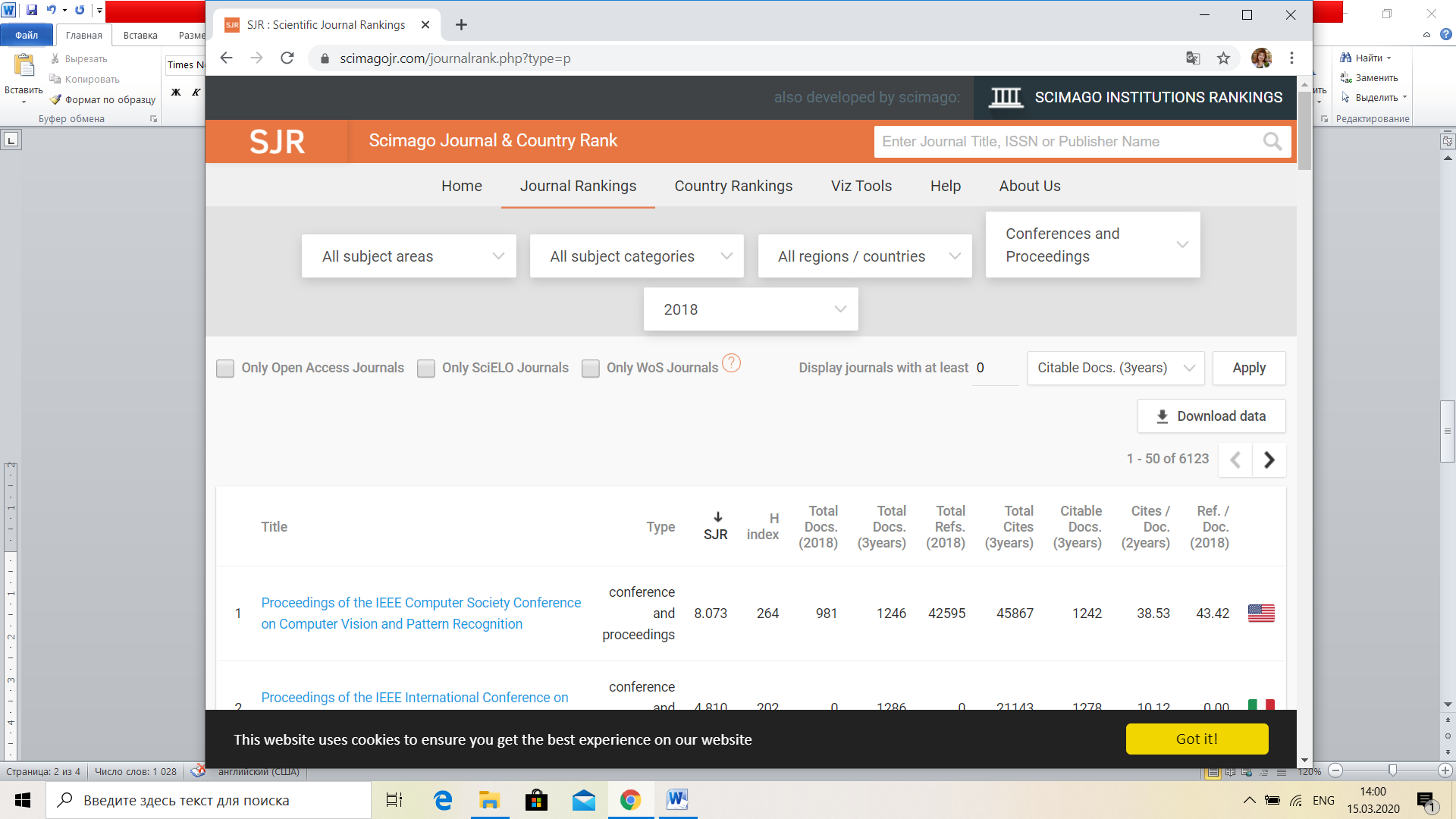Sort table by SJR column arrow
1456x819 pixels.
717,517
